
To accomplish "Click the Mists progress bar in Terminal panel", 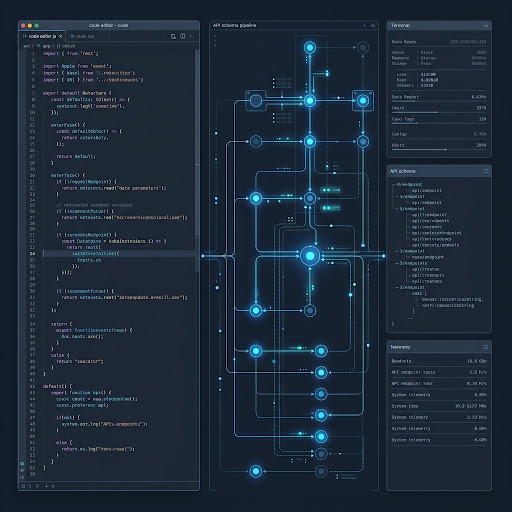I will tap(439, 150).
